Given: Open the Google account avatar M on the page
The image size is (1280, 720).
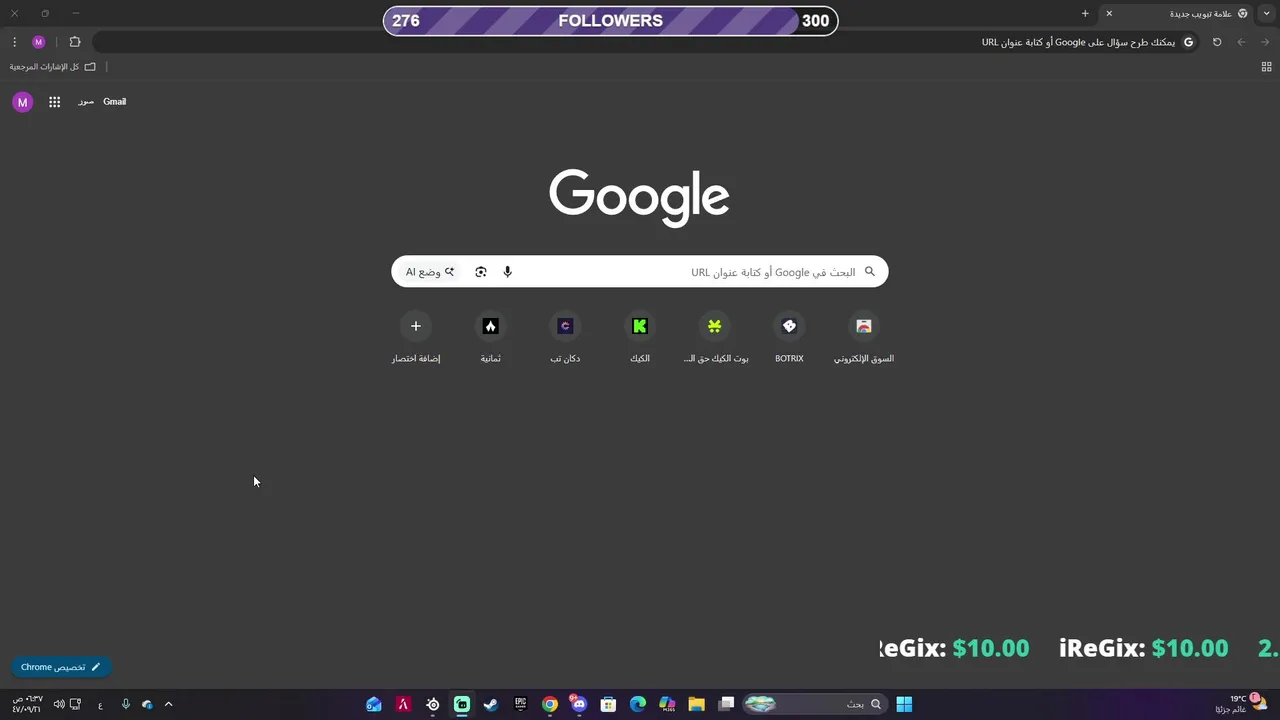Looking at the screenshot, I should (22, 102).
